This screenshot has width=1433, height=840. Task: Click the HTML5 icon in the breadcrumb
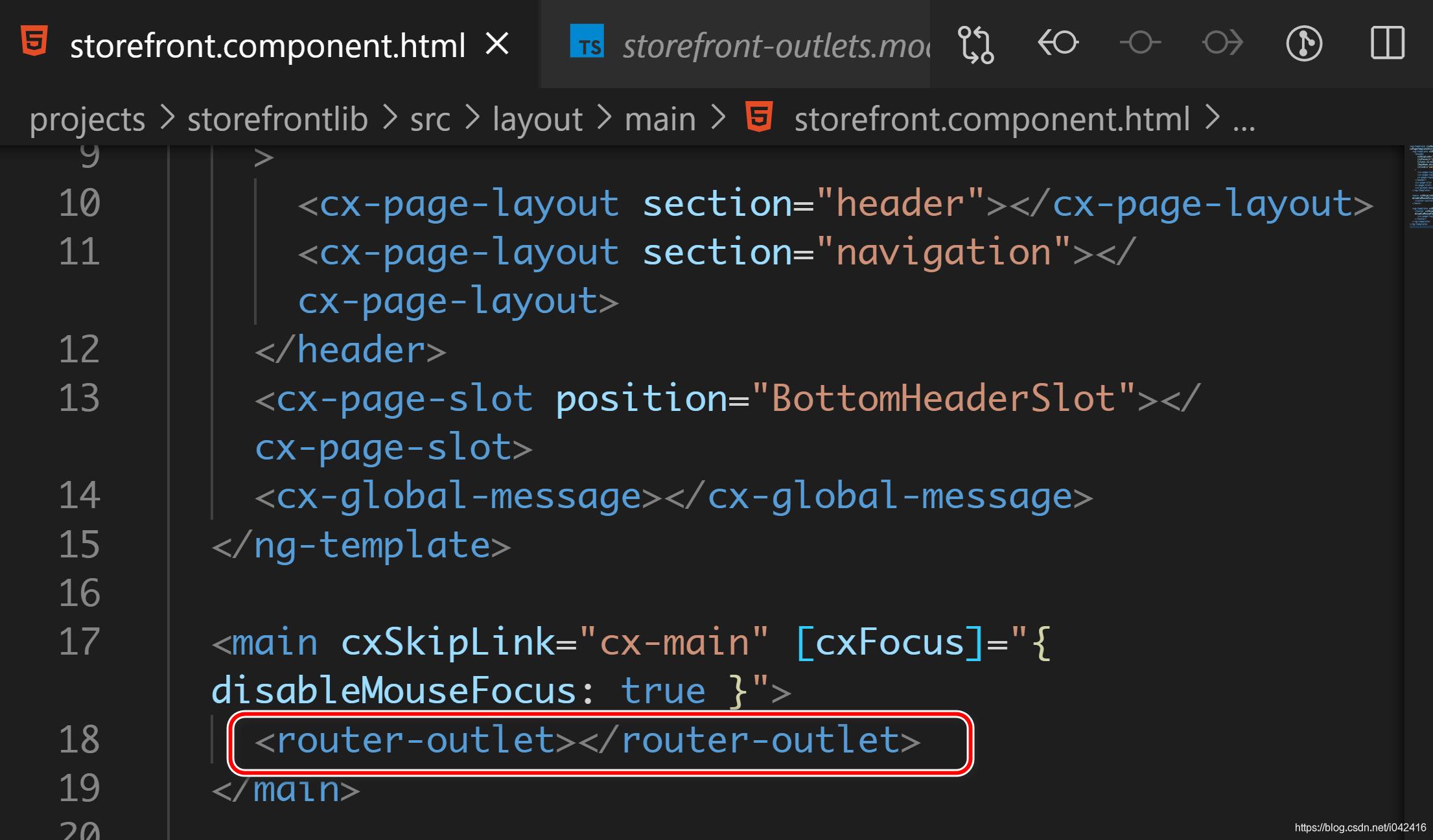point(759,117)
